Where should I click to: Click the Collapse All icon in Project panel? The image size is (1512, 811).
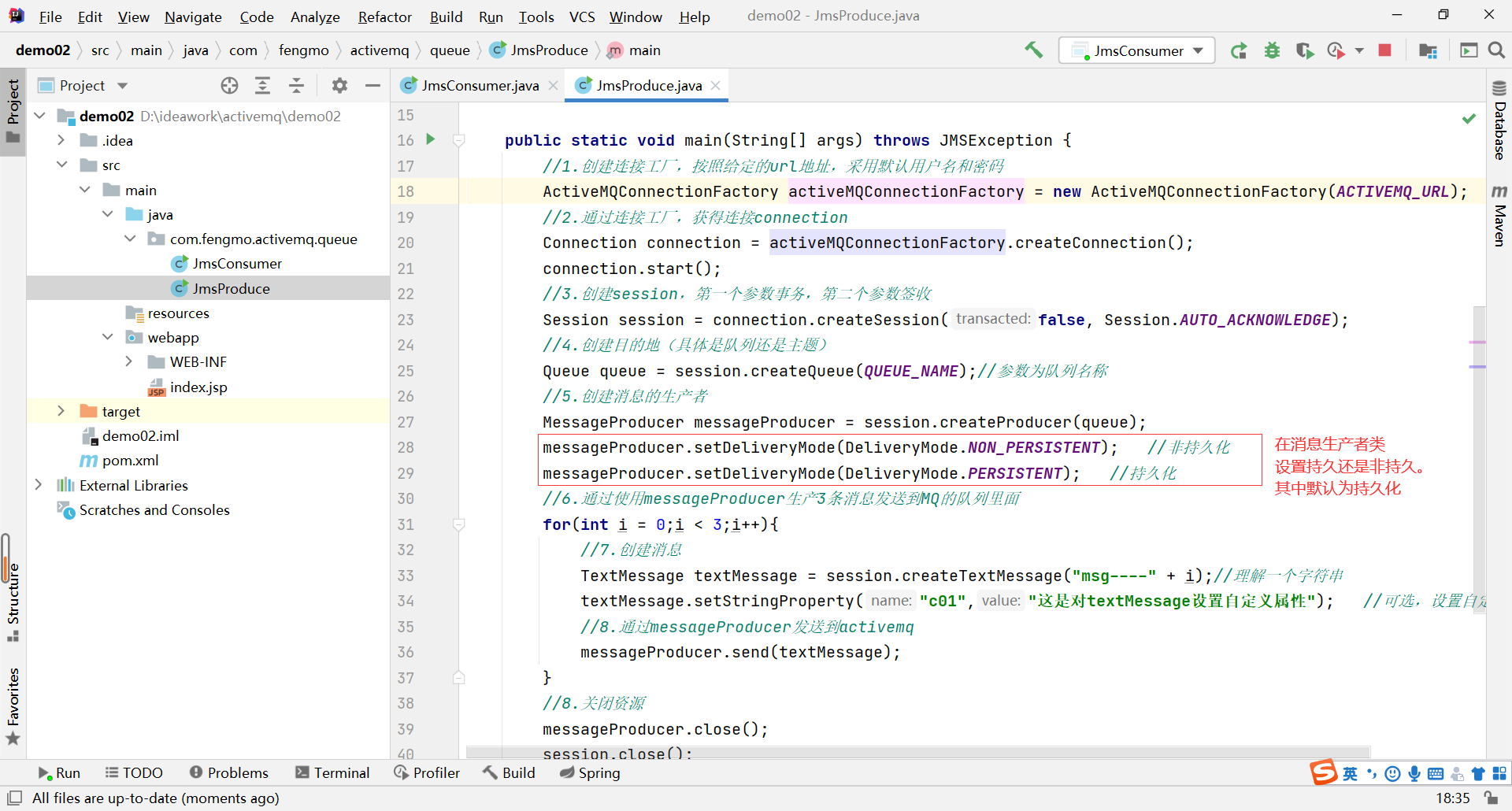coord(296,86)
